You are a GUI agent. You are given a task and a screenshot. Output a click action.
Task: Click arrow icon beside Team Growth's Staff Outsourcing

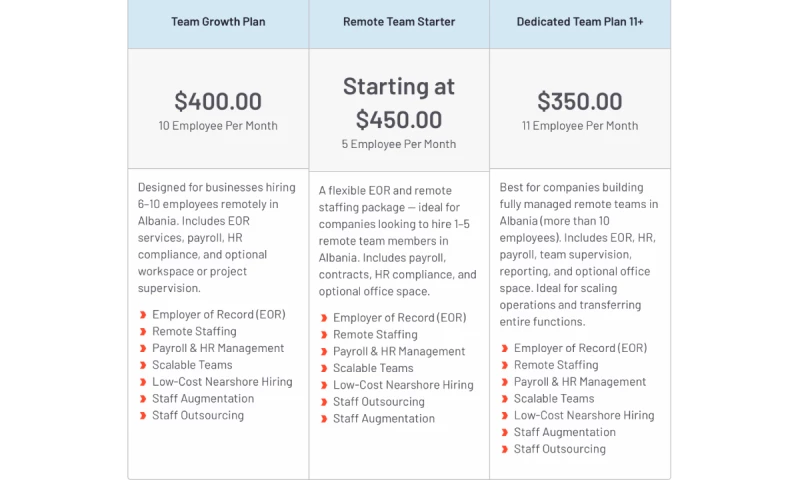[143, 416]
